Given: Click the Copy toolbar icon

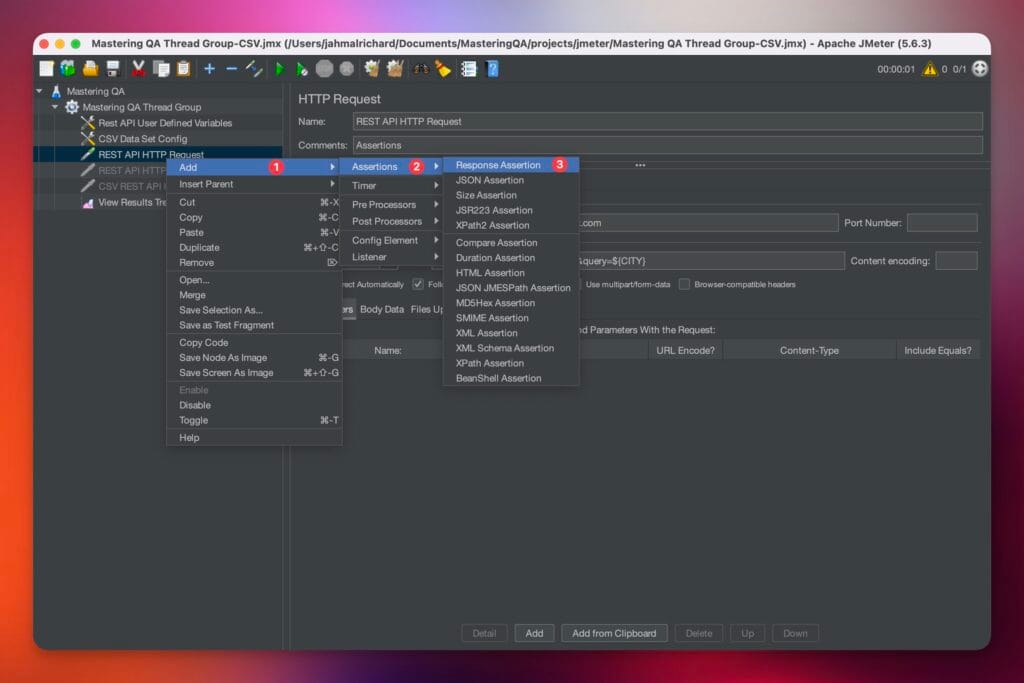Looking at the screenshot, I should point(161,69).
